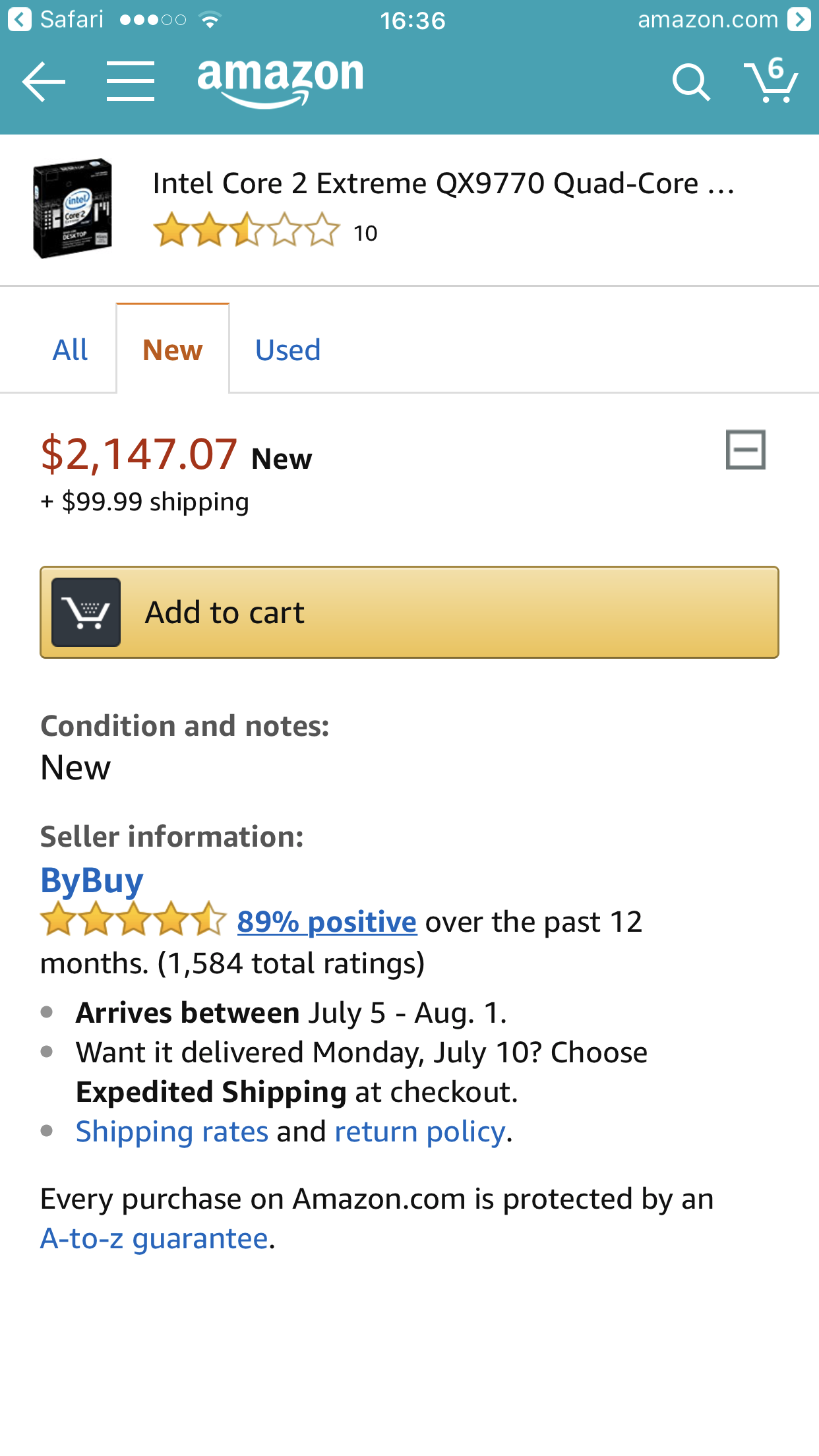Tap the dark cart icon on Add to cart
The image size is (819, 1456).
(86, 613)
